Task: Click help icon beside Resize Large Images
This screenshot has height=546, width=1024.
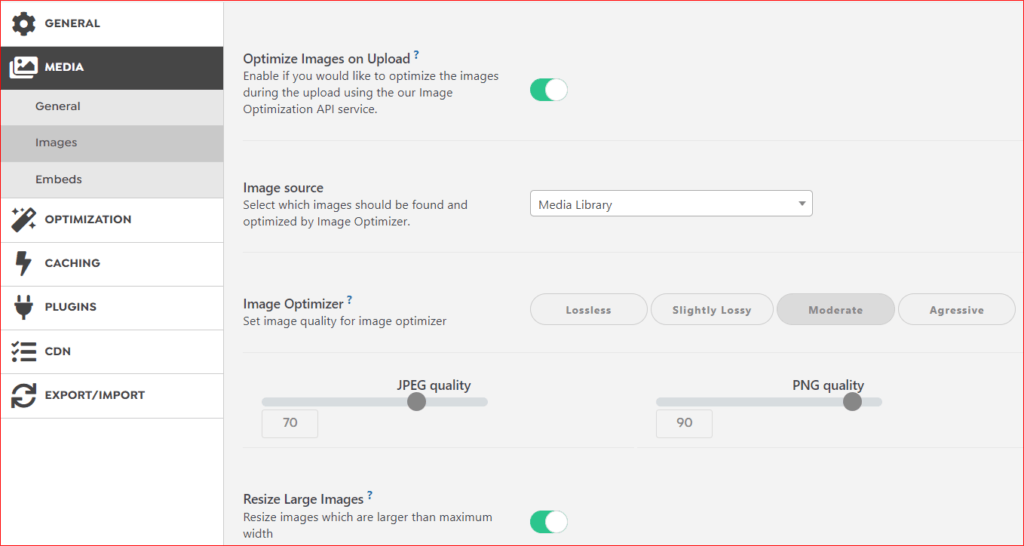Action: [x=370, y=495]
